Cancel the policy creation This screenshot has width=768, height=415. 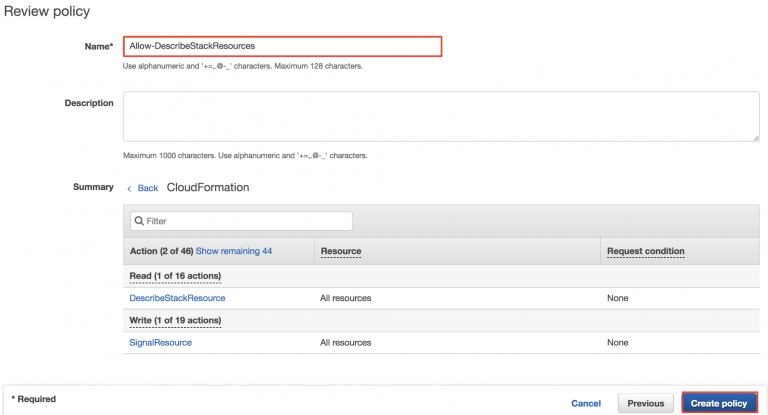click(585, 403)
